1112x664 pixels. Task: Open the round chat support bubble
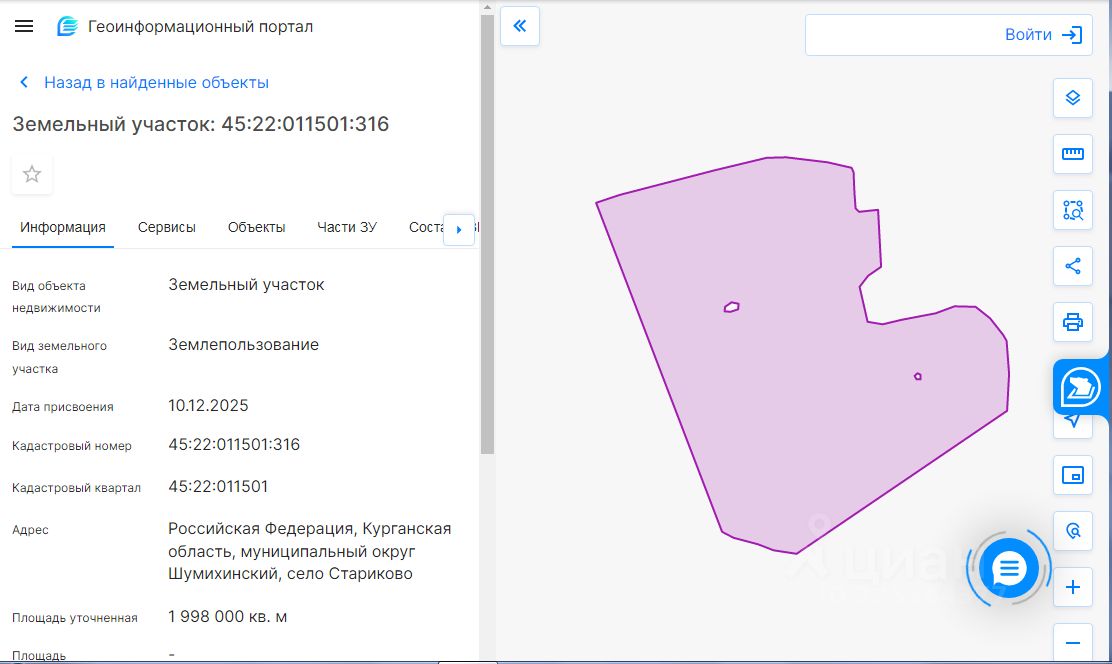1008,568
